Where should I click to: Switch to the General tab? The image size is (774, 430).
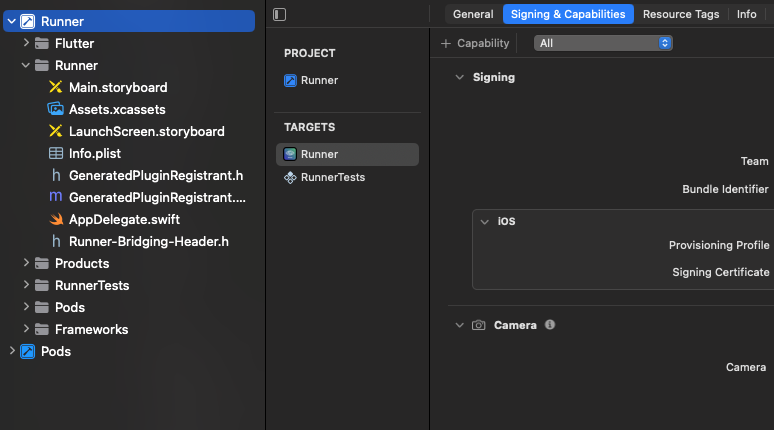(x=473, y=14)
